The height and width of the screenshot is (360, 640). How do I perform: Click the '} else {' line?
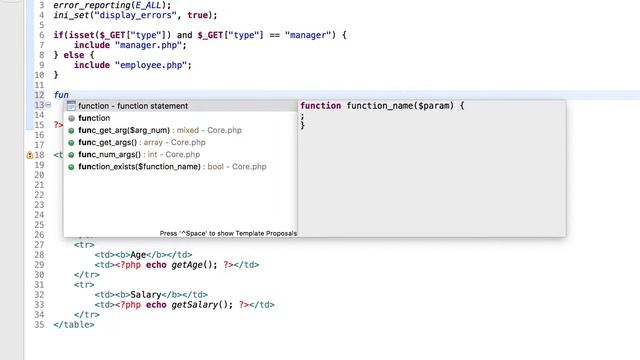tap(73, 55)
